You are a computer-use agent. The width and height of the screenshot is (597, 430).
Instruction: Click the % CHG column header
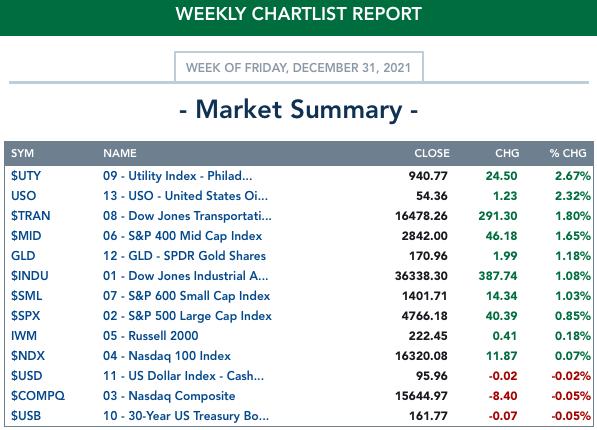click(568, 153)
